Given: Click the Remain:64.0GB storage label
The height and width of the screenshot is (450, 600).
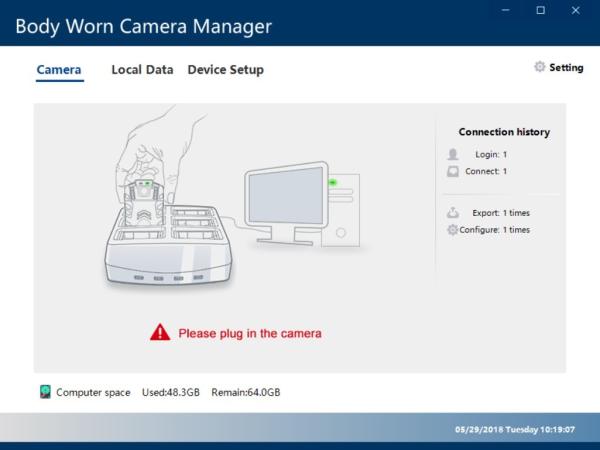Looking at the screenshot, I should tap(245, 393).
